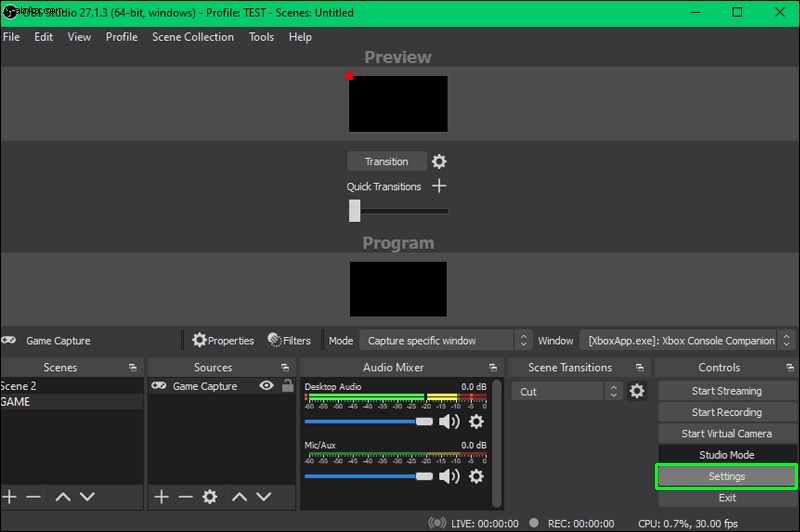The image size is (800, 532).
Task: Select Scene 2 in Scenes list
Action: (71, 386)
